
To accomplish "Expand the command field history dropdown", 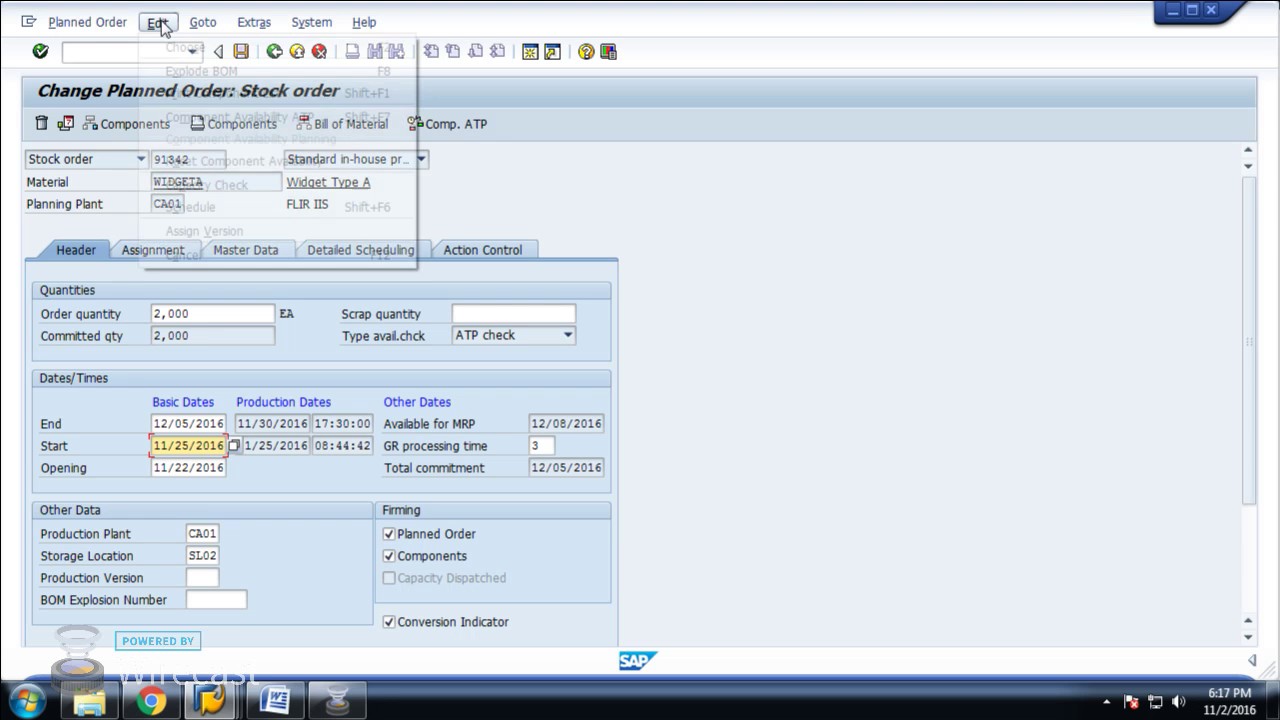I will (x=193, y=51).
